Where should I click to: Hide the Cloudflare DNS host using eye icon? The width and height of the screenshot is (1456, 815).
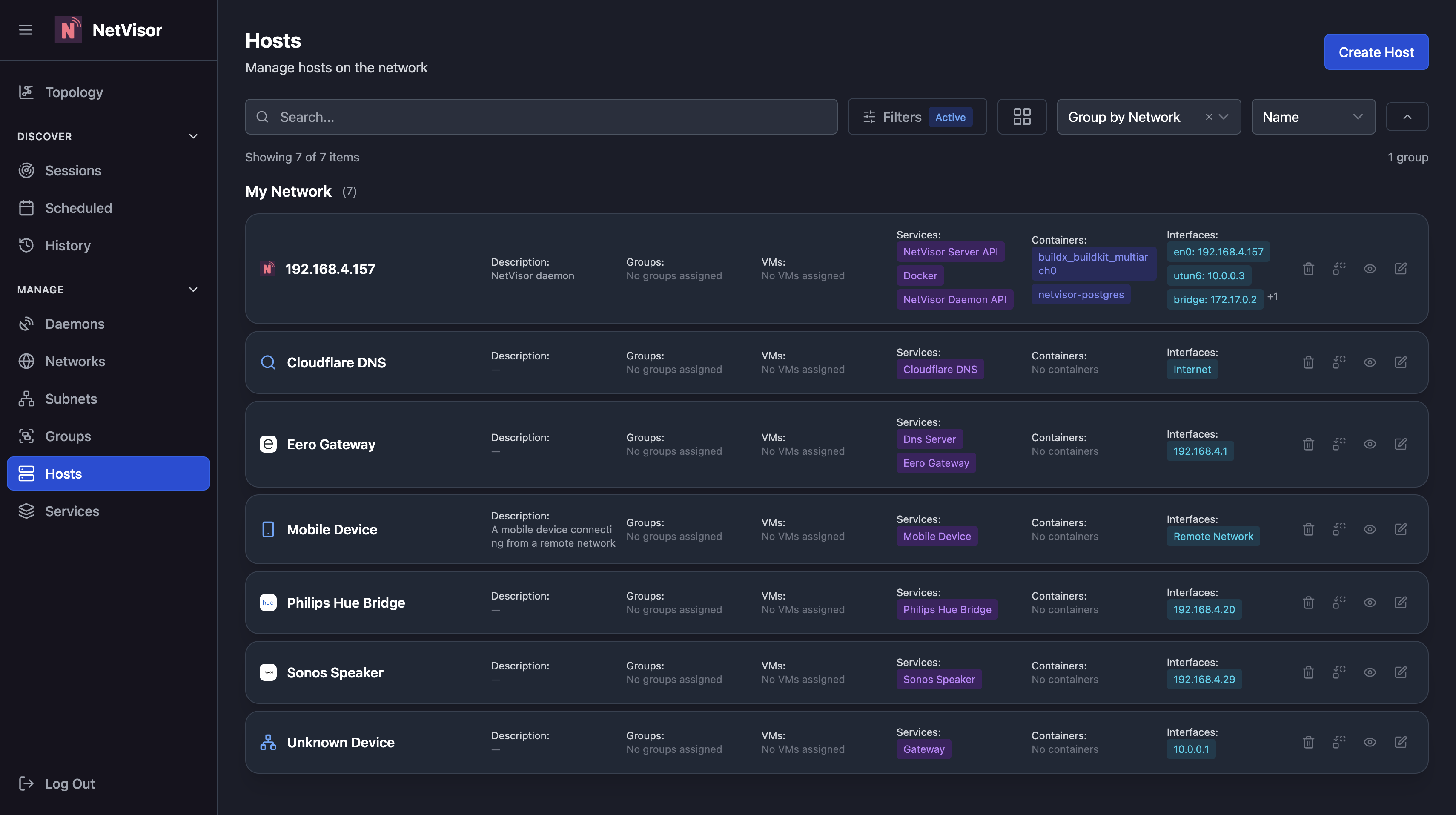pyautogui.click(x=1370, y=362)
